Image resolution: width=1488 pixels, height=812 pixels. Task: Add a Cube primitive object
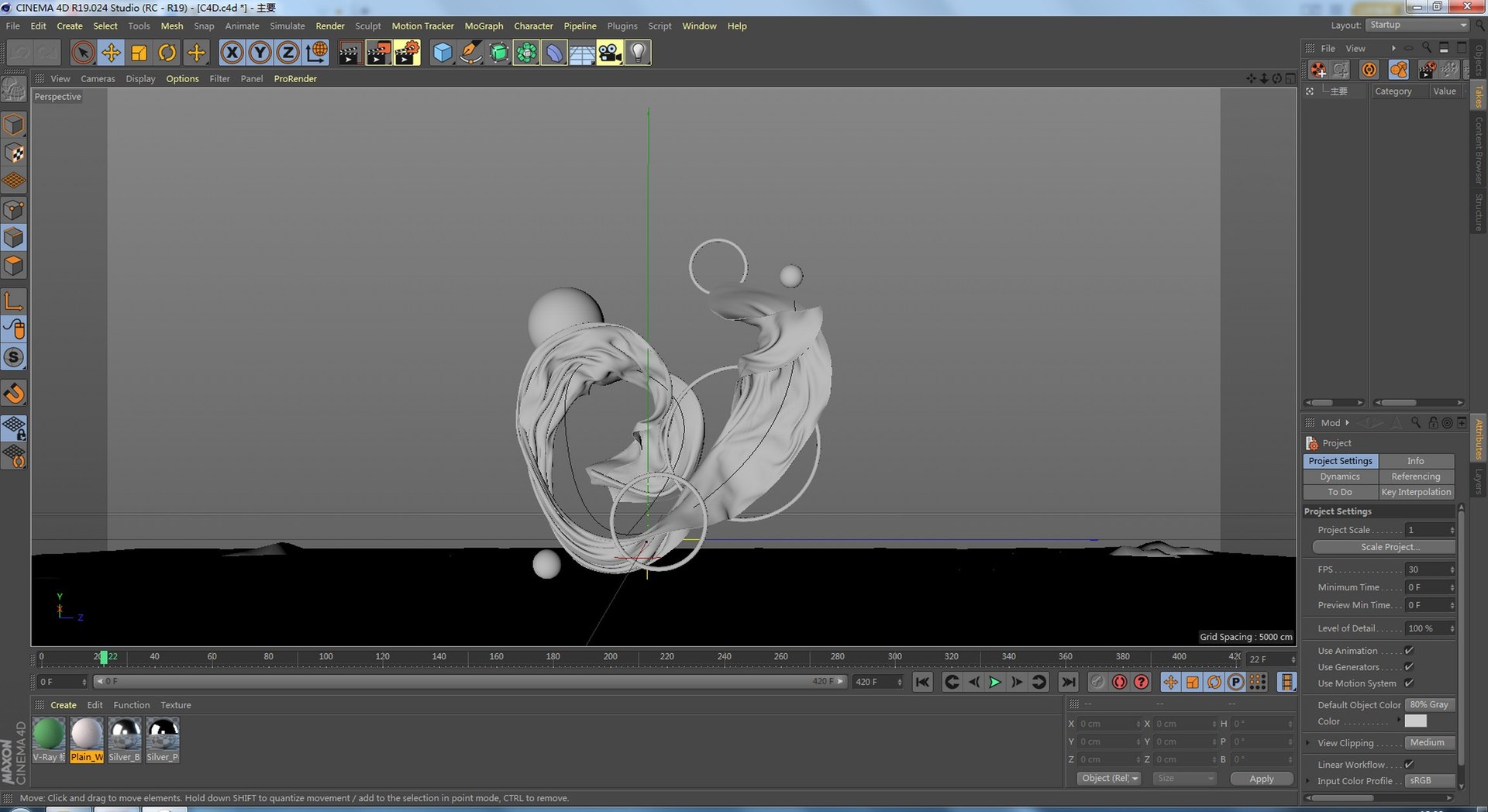point(443,53)
